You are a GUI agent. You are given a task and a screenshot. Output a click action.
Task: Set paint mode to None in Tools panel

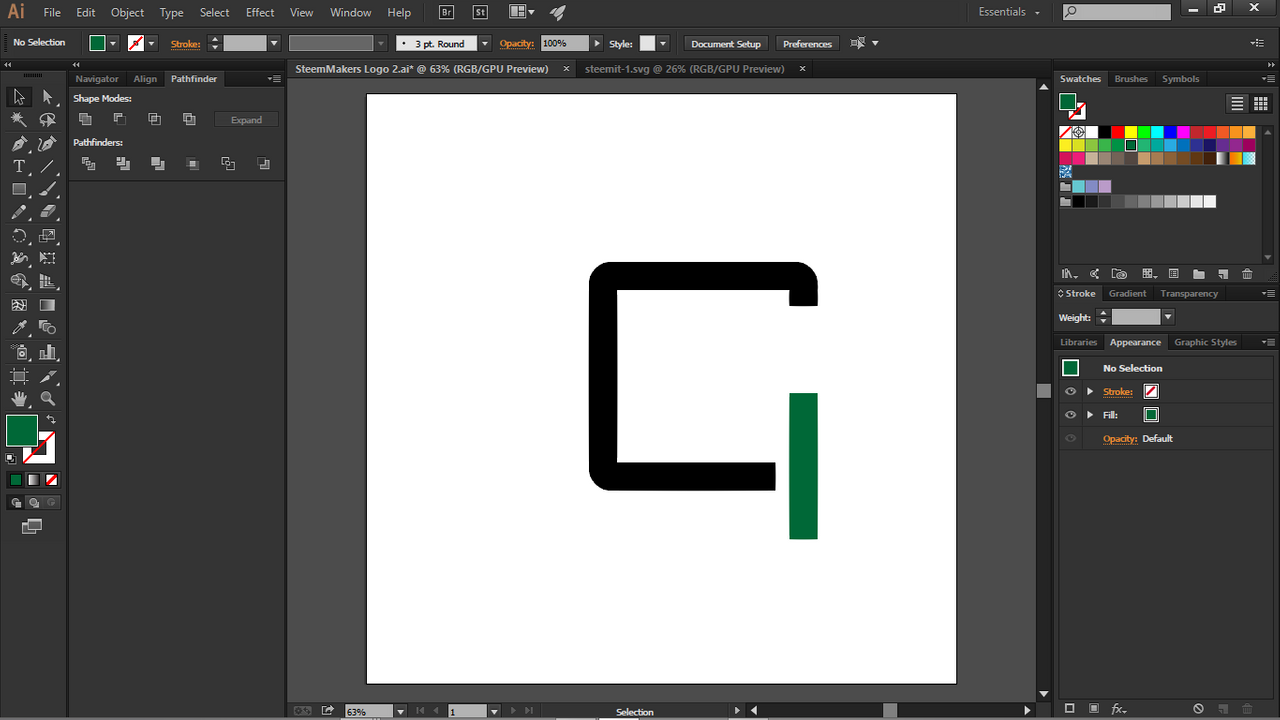coord(52,480)
